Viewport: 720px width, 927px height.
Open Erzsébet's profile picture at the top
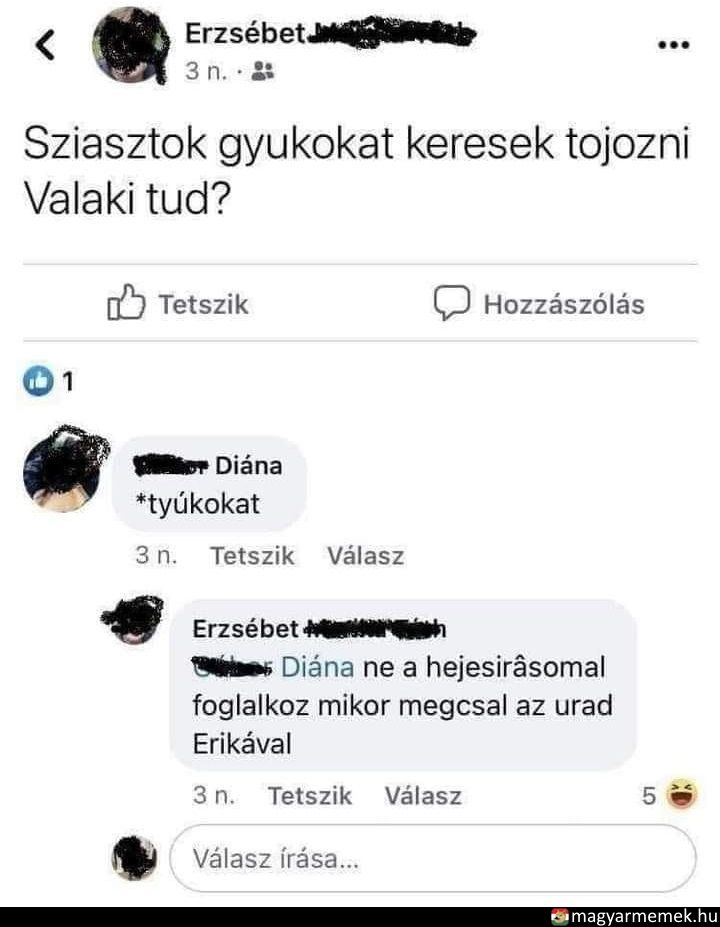pos(131,46)
